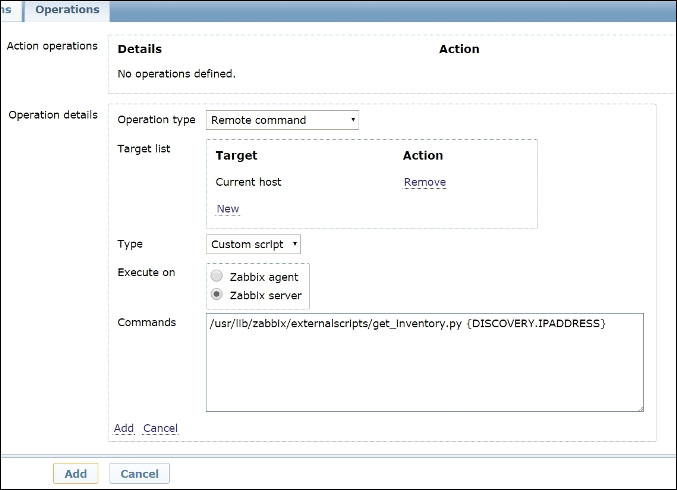The height and width of the screenshot is (490, 677).
Task: Select the Zabbix agent radio button
Action: click(x=217, y=277)
